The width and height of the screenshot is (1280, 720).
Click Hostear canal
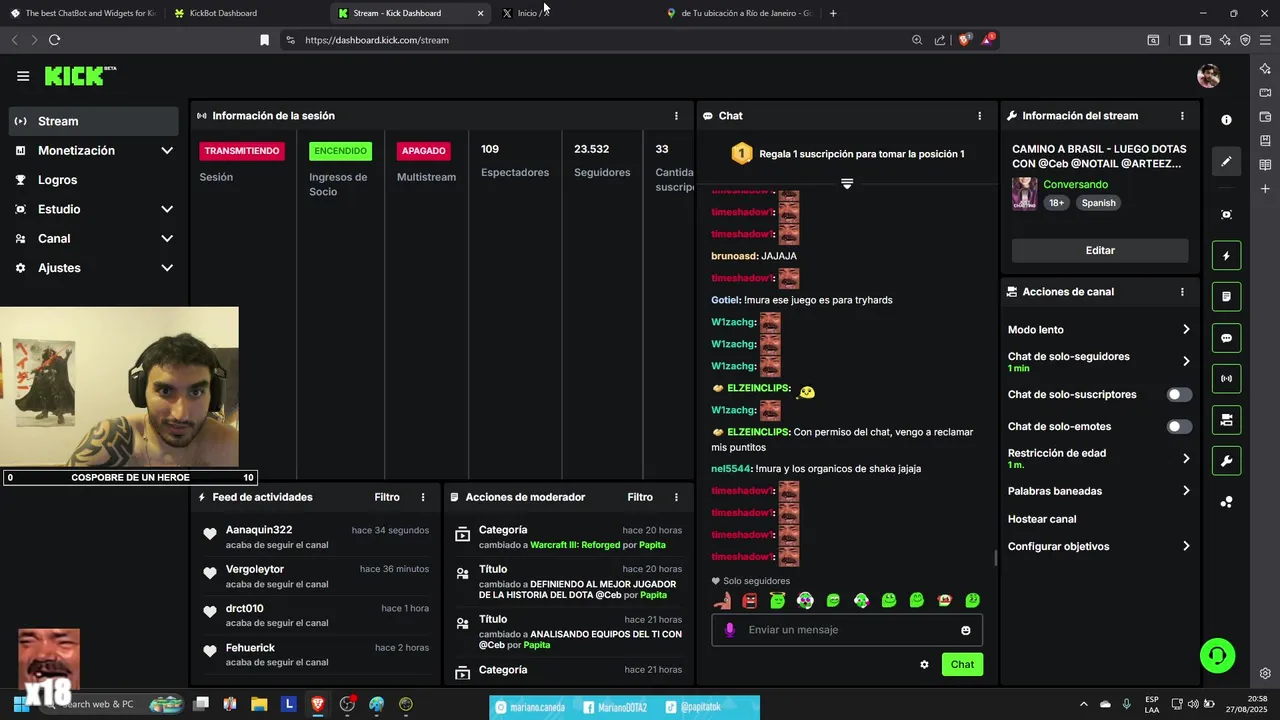(x=1042, y=519)
